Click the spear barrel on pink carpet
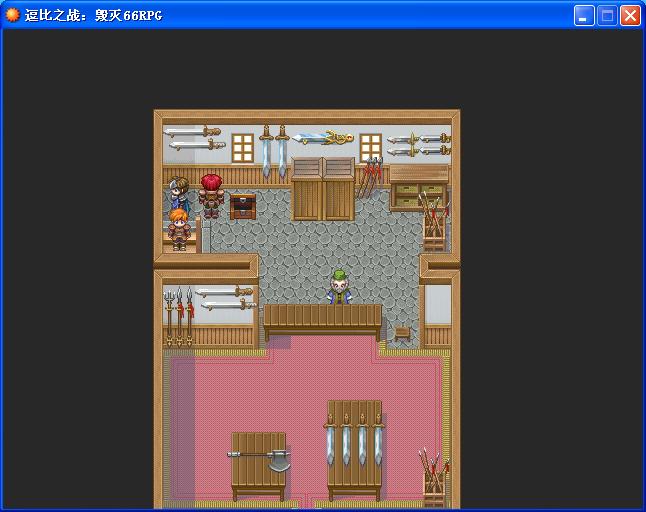 (x=435, y=478)
